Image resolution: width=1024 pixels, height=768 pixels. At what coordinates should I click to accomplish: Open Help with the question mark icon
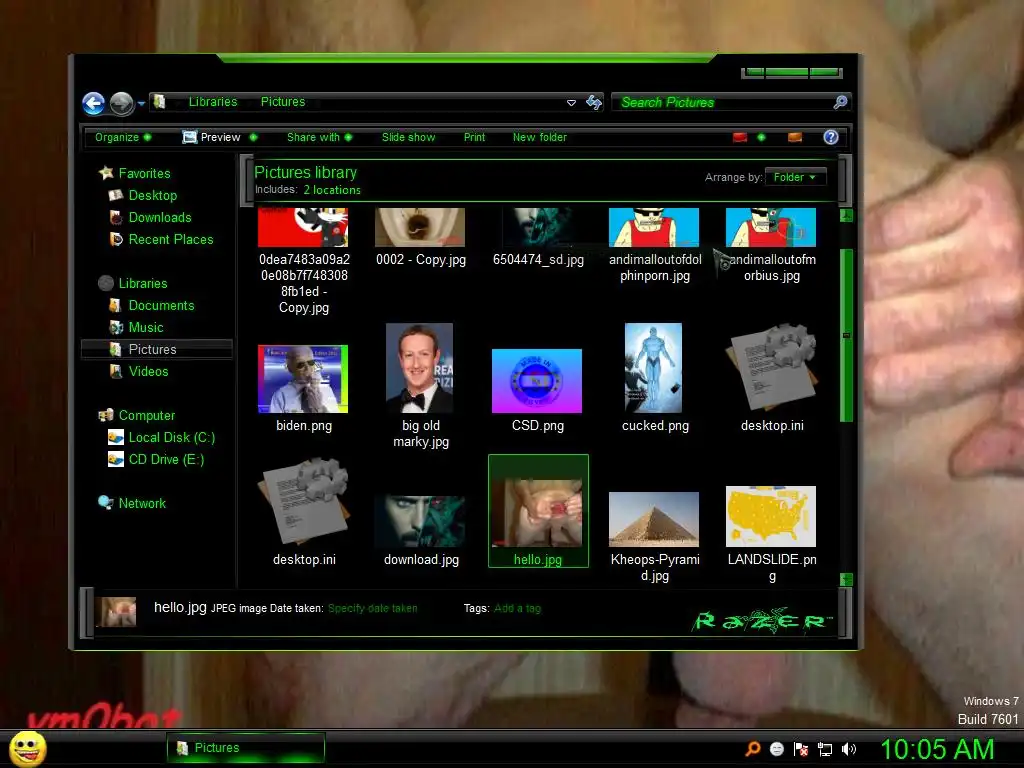(x=831, y=137)
